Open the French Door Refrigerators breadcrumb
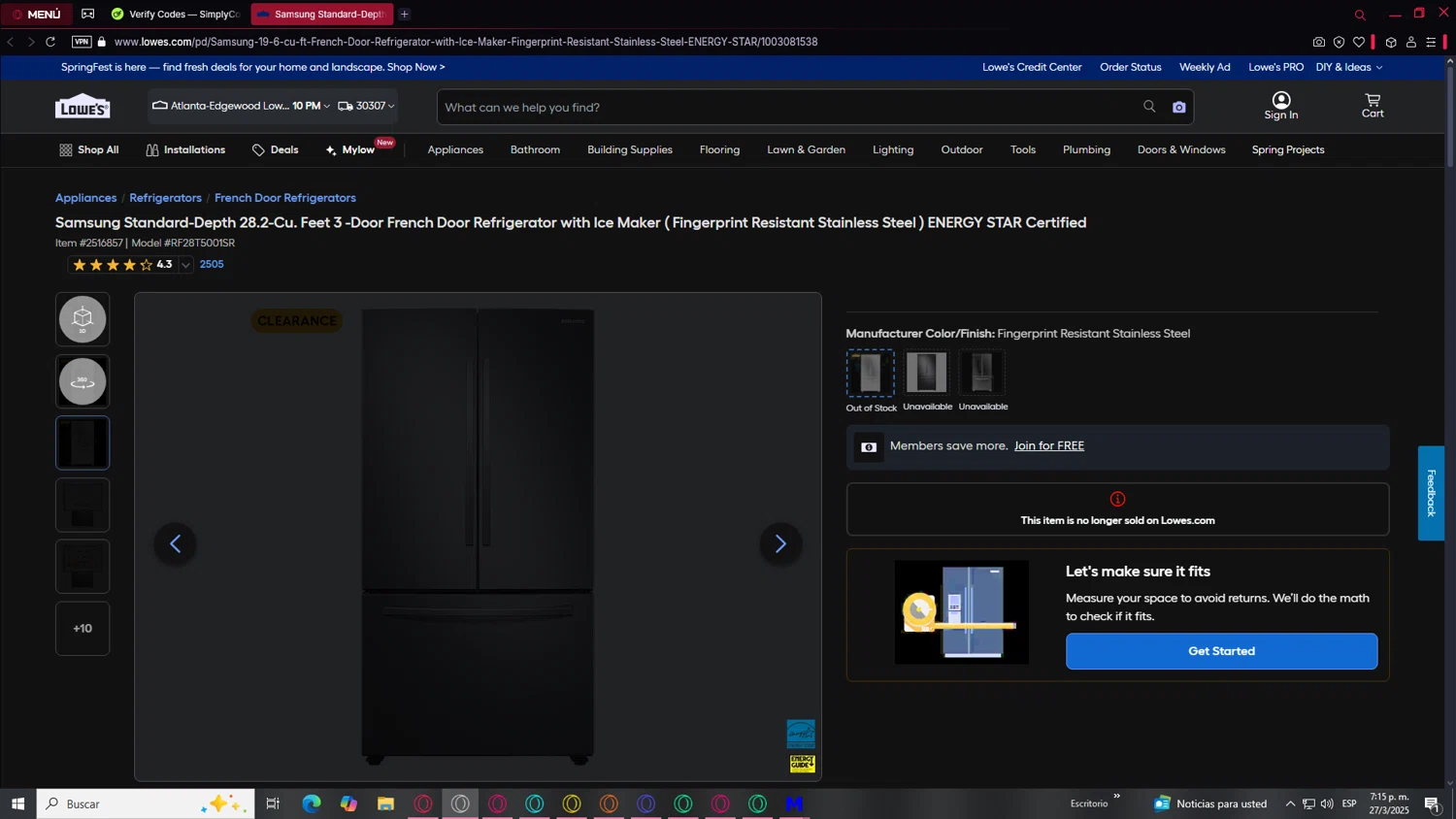The height and width of the screenshot is (819, 1456). pos(285,198)
